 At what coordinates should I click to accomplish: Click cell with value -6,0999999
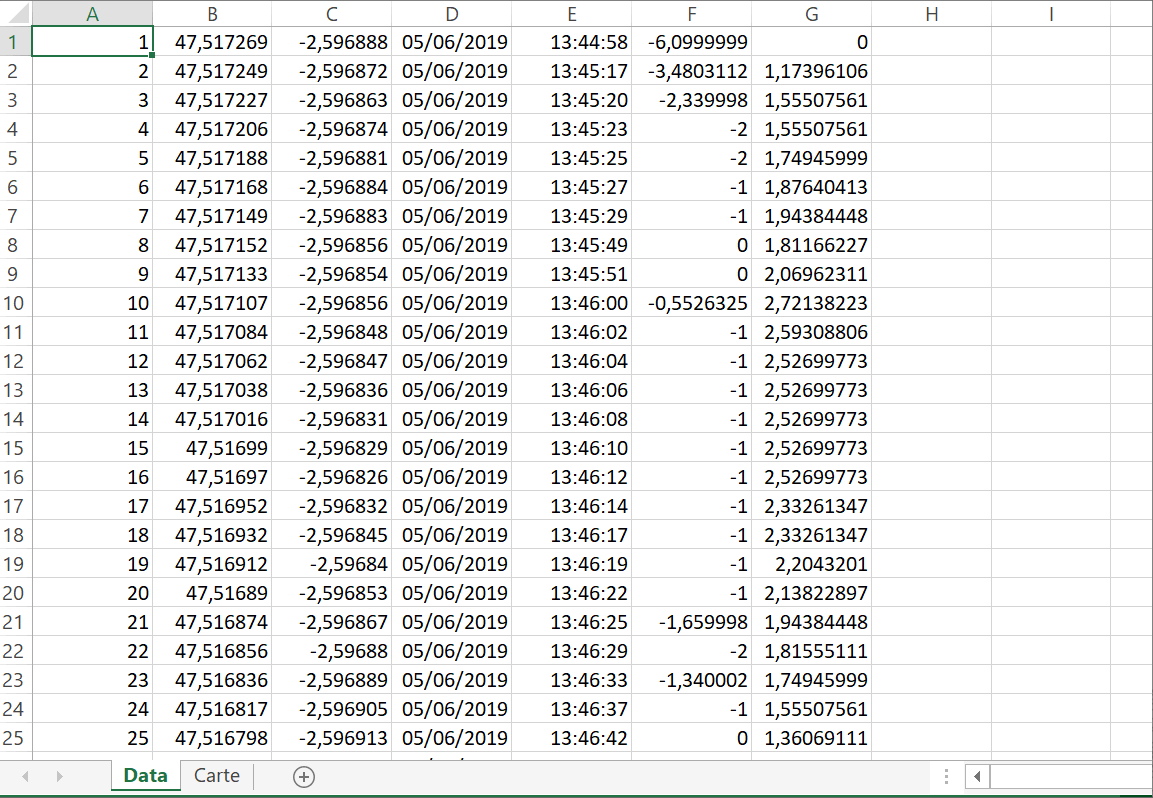pyautogui.click(x=691, y=42)
